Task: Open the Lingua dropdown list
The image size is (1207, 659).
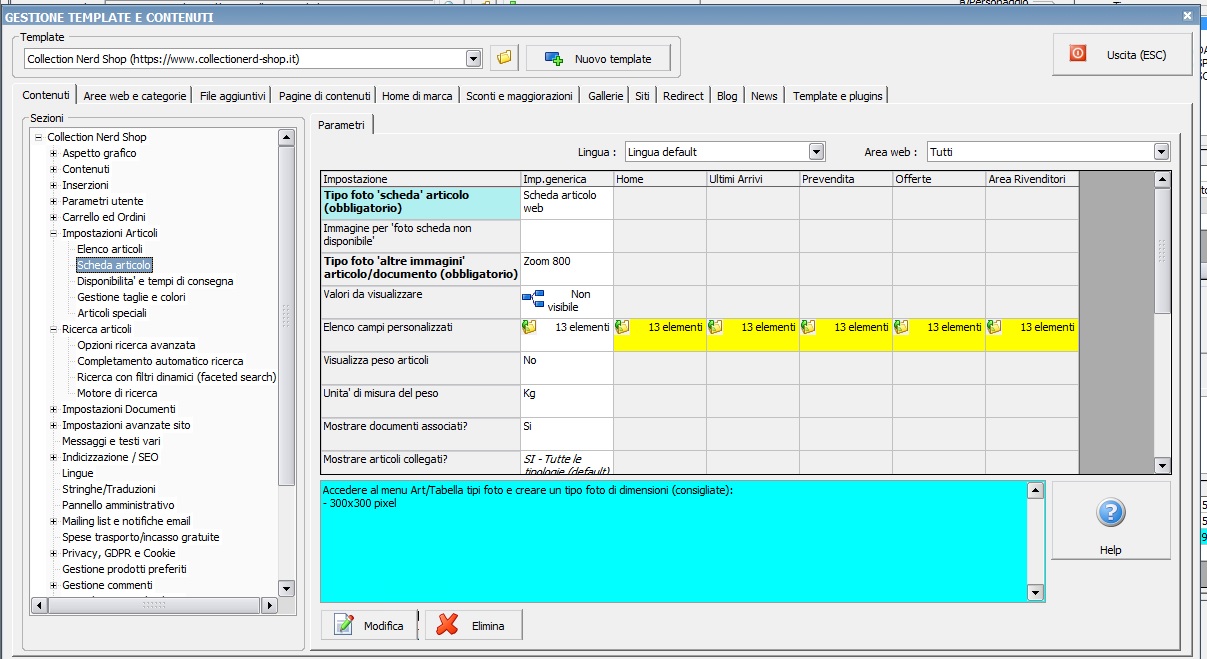Action: click(x=816, y=152)
